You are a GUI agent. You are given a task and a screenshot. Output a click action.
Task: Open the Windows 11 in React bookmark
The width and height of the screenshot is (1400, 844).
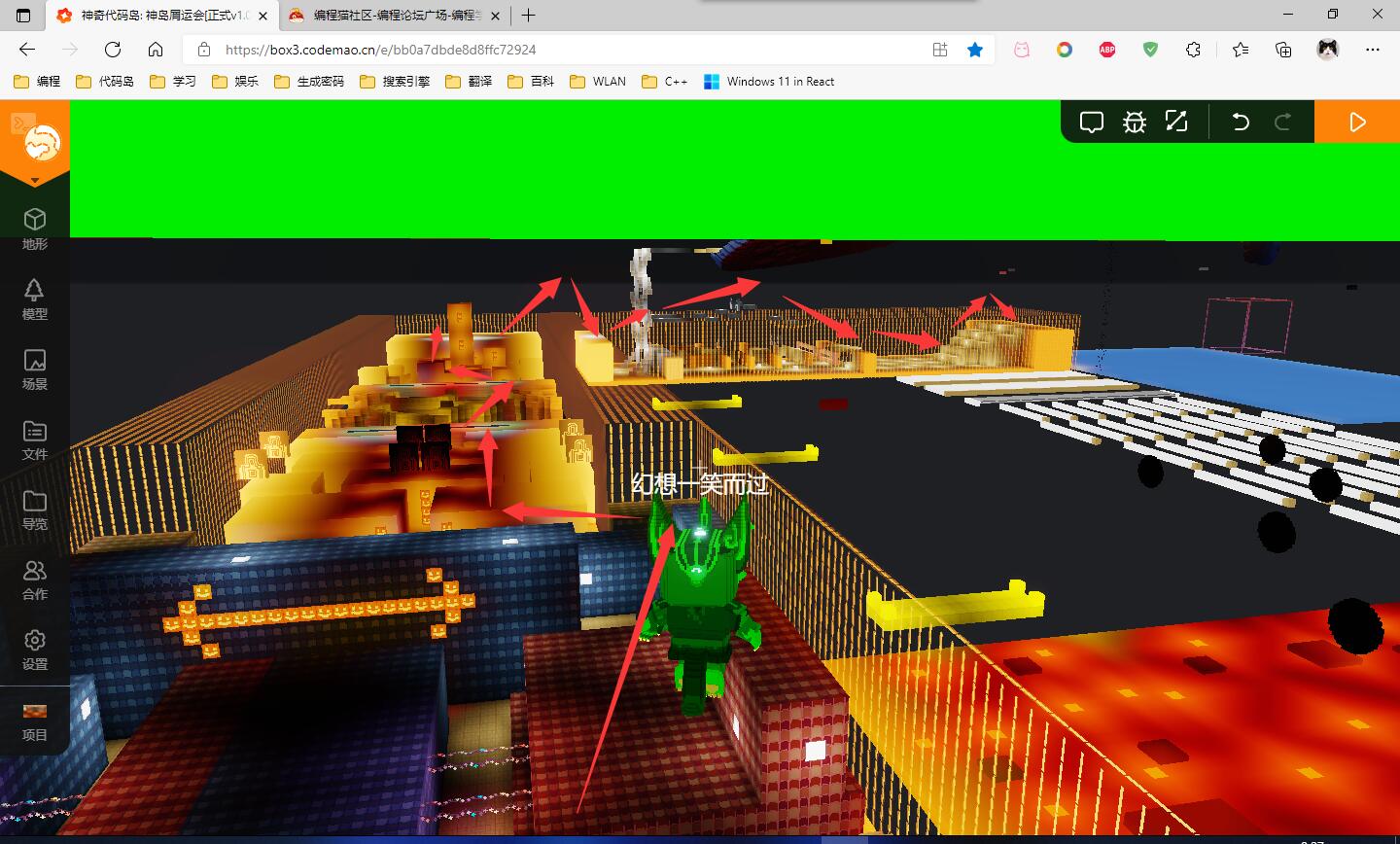769,82
